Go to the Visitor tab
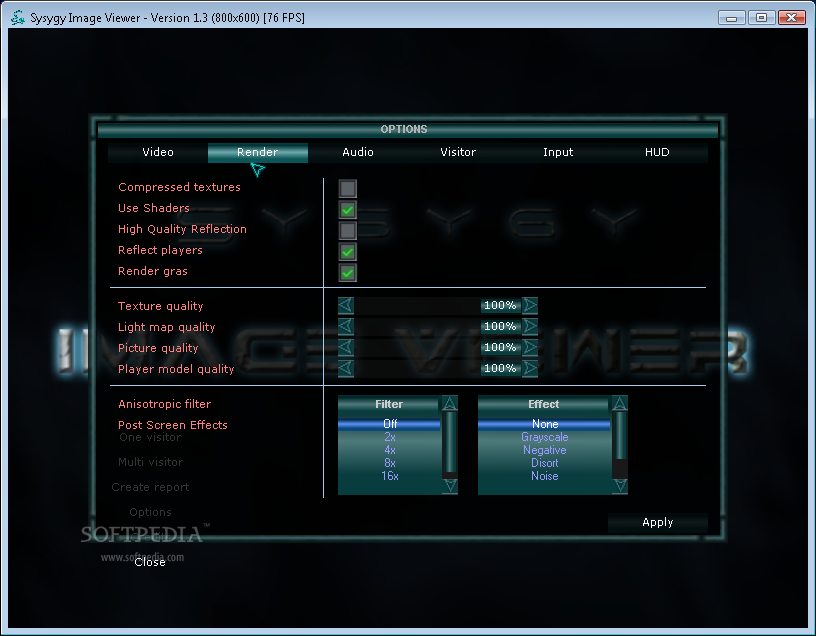The image size is (816, 636). pos(458,152)
